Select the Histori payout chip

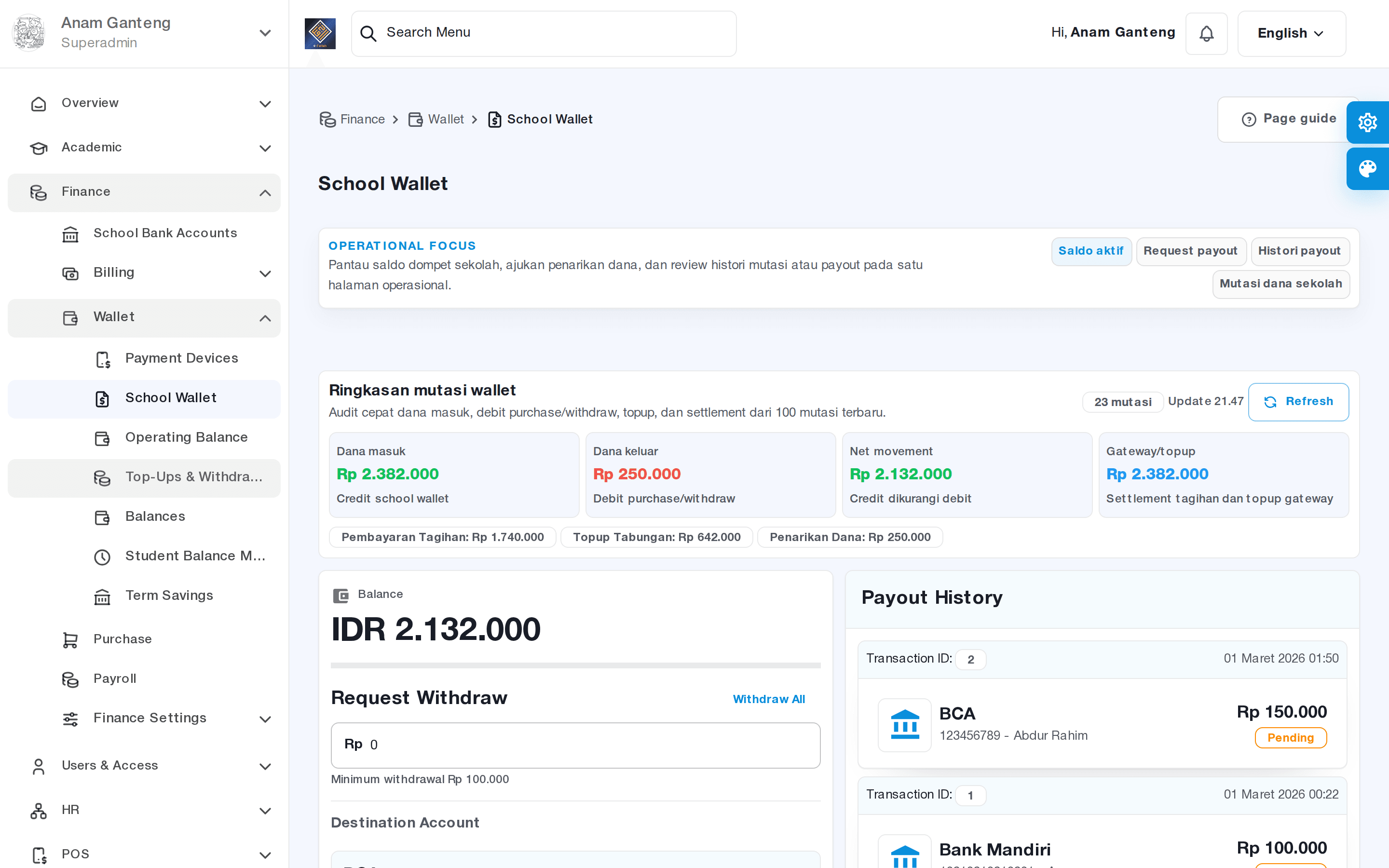1300,251
